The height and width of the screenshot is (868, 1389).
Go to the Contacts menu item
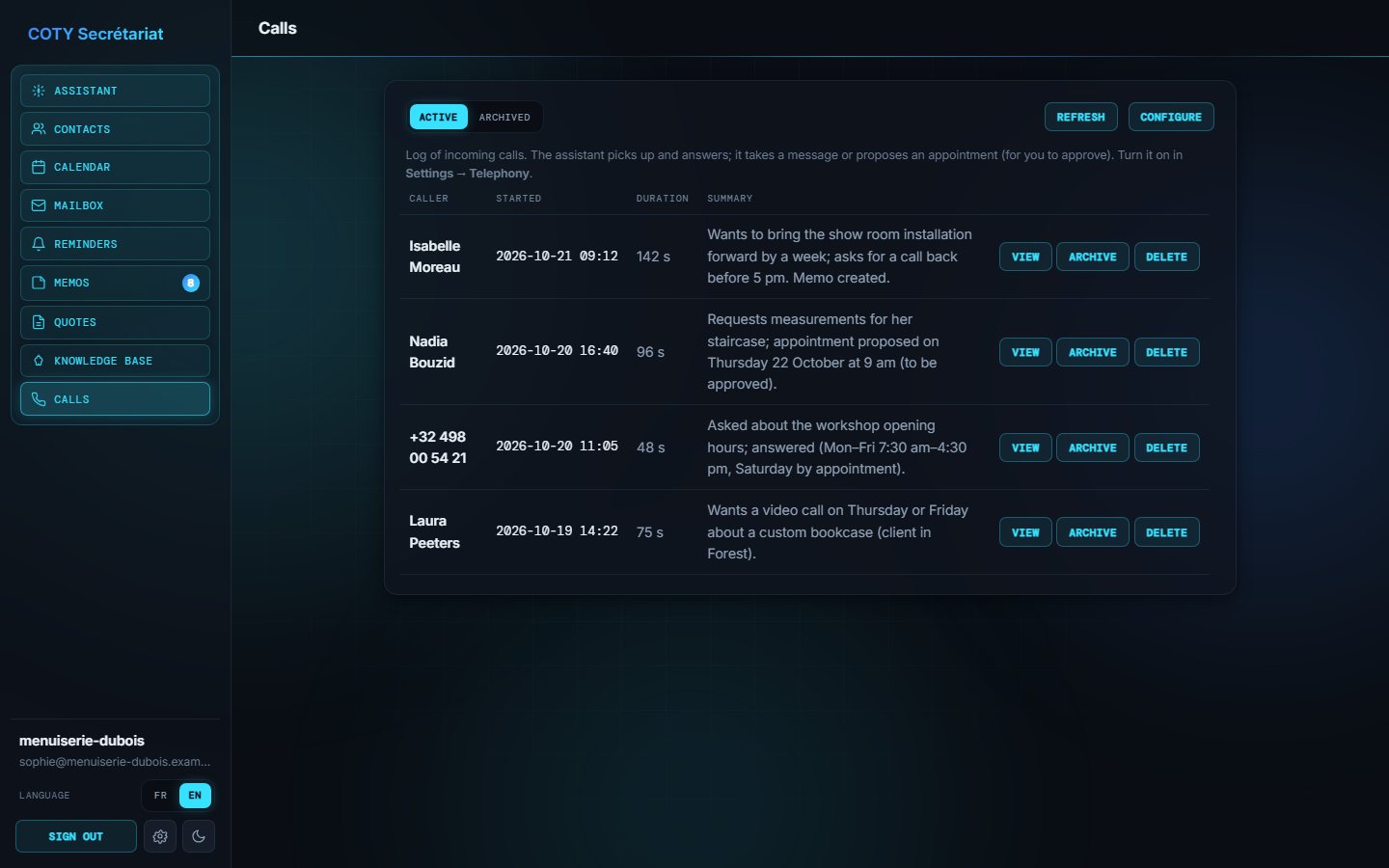(x=115, y=129)
